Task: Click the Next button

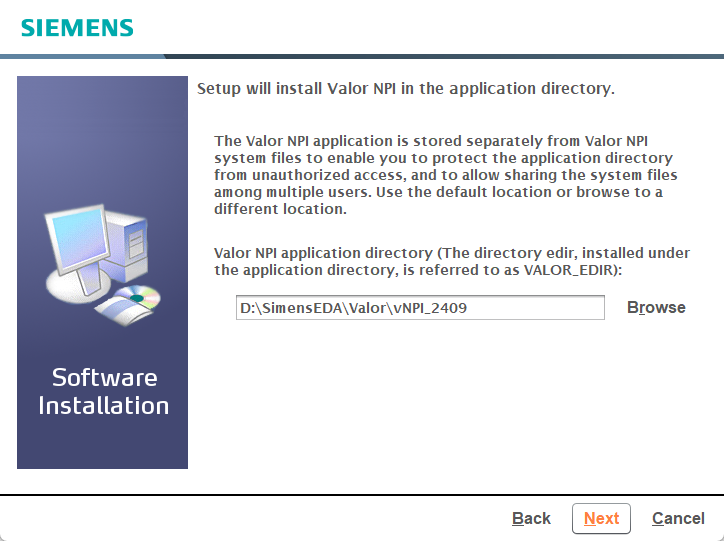Action: (601, 518)
